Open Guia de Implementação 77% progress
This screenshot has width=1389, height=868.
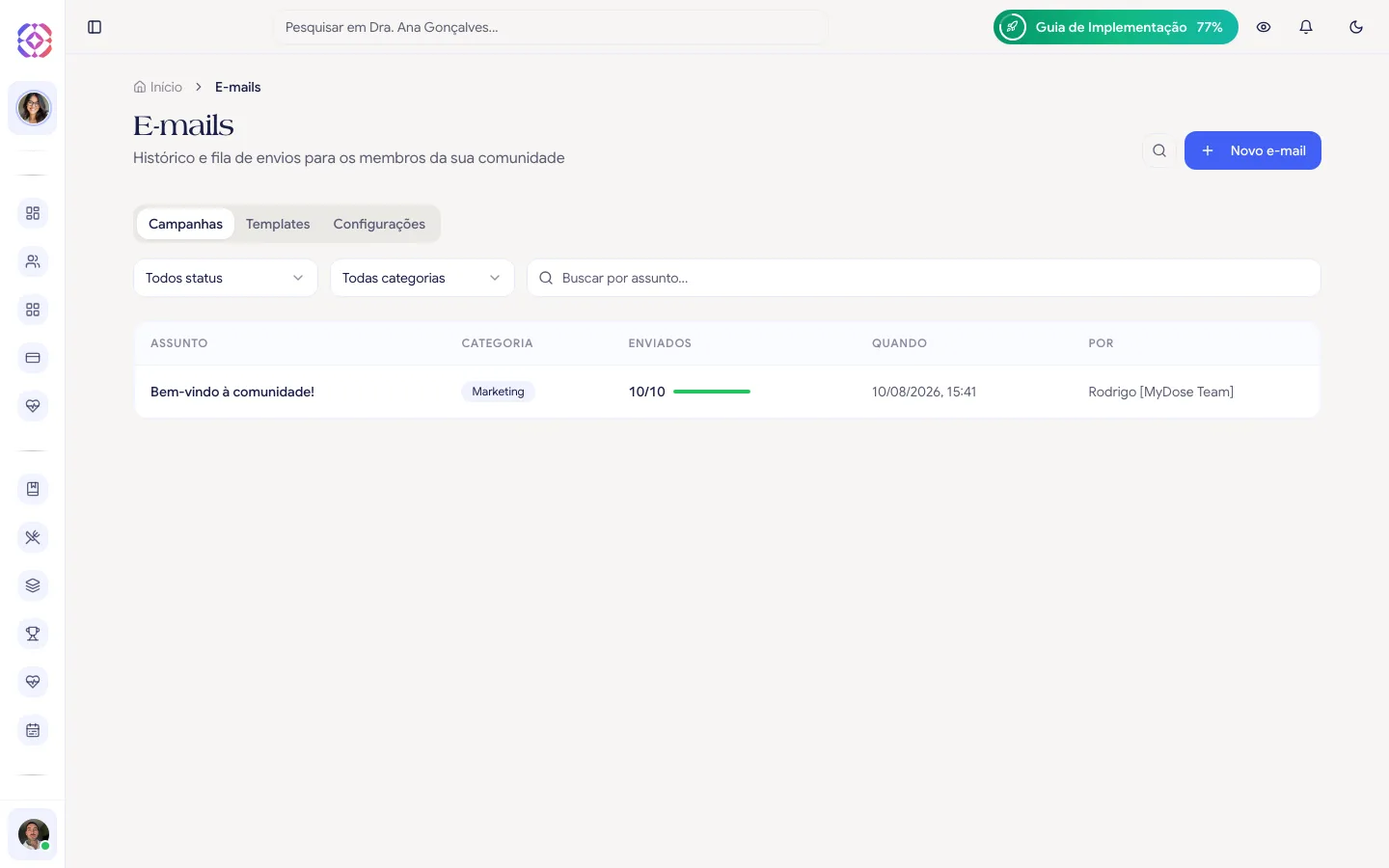[x=1116, y=27]
